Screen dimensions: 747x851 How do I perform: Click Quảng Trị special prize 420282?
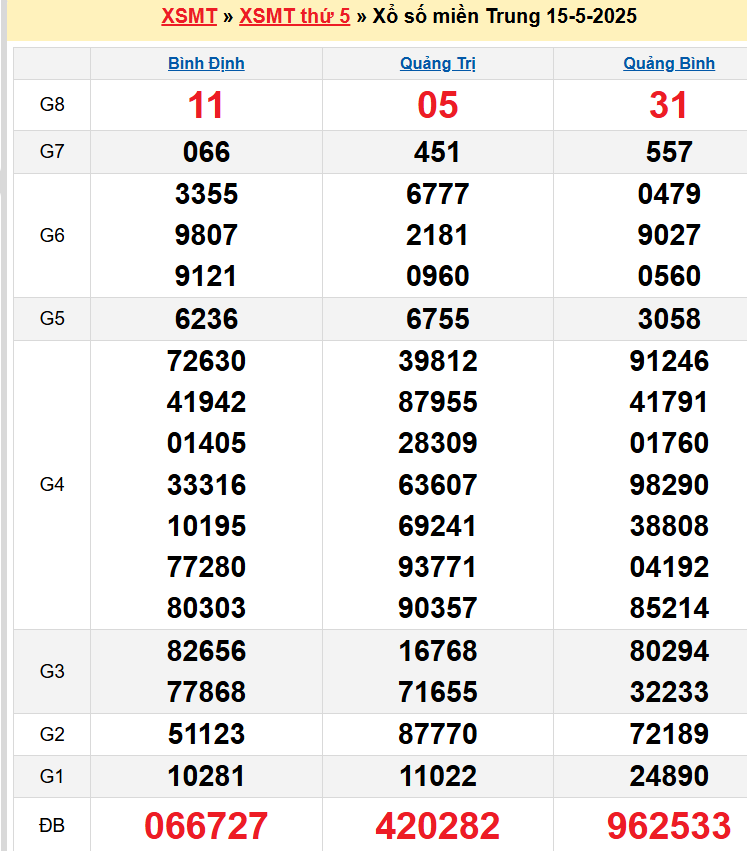pyautogui.click(x=438, y=826)
